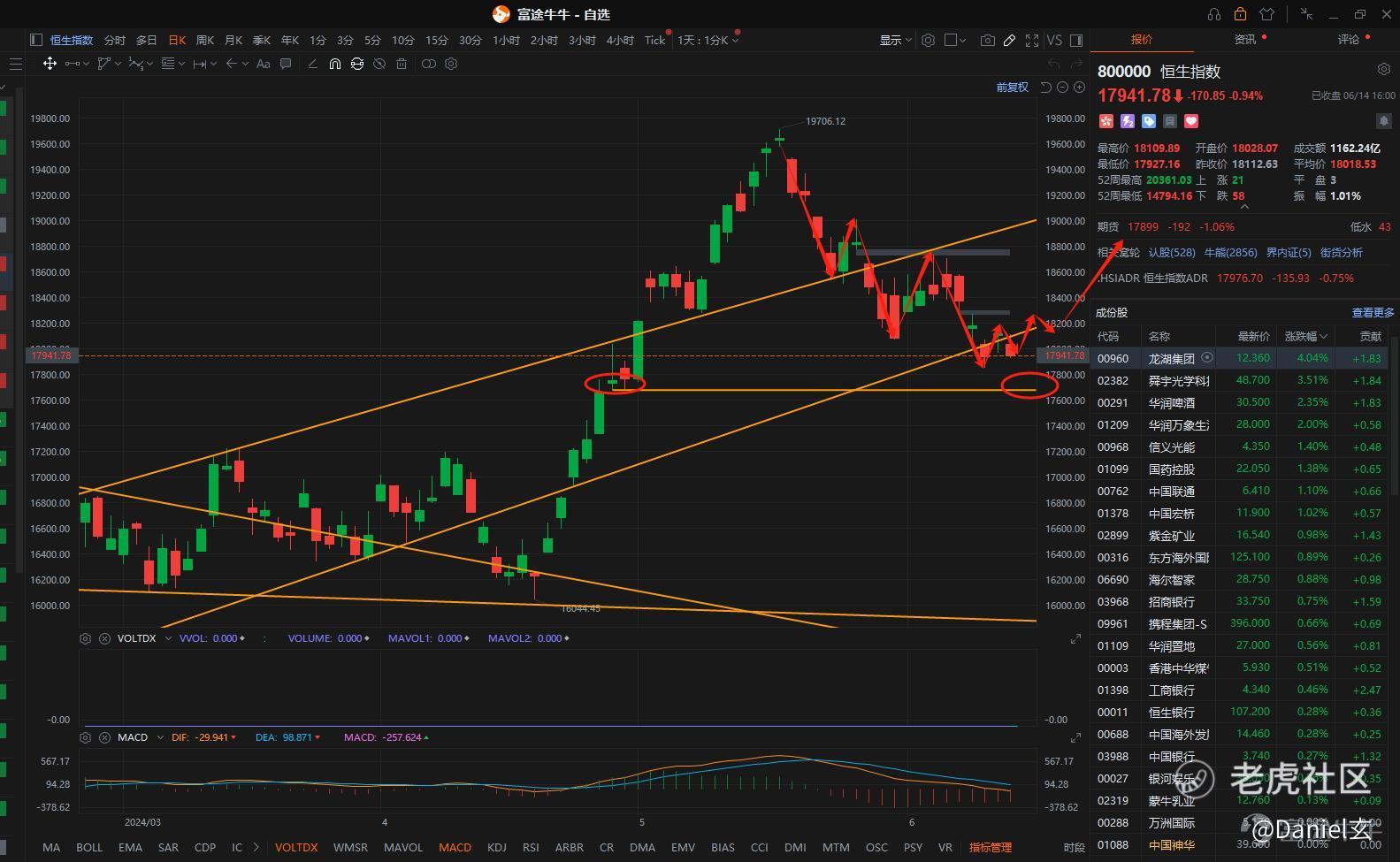
Task: Open the chart settings gear next to 显示
Action: pyautogui.click(x=928, y=40)
